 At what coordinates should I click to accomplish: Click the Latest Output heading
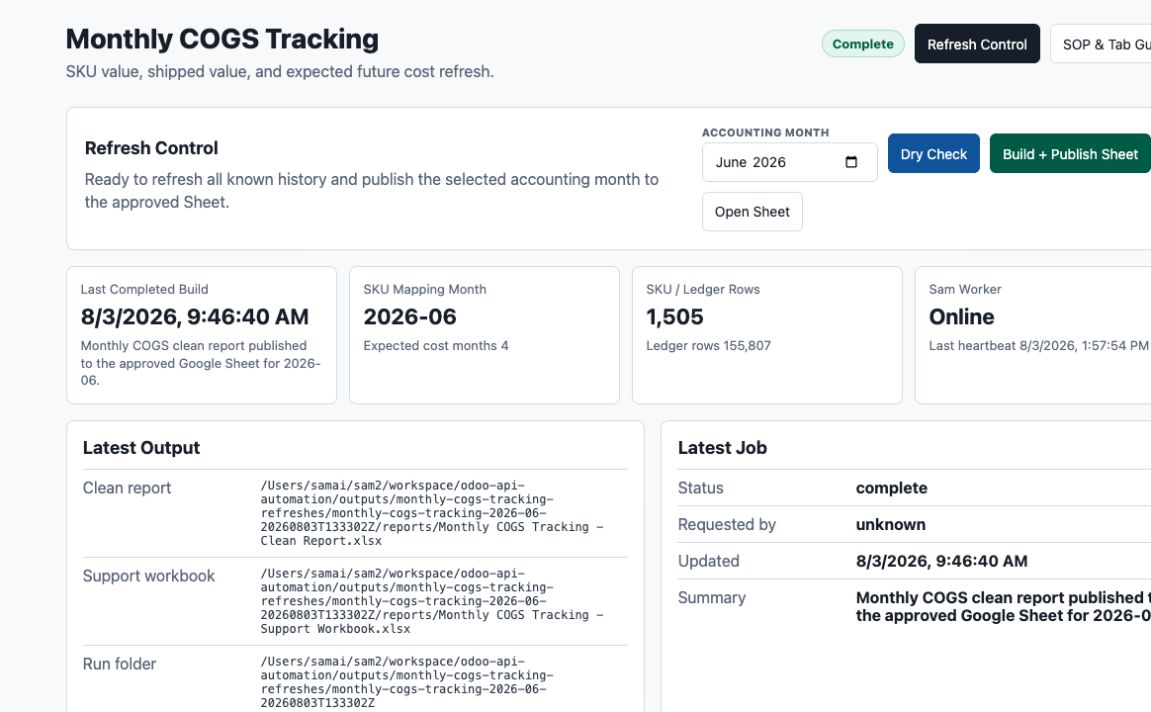coord(142,448)
